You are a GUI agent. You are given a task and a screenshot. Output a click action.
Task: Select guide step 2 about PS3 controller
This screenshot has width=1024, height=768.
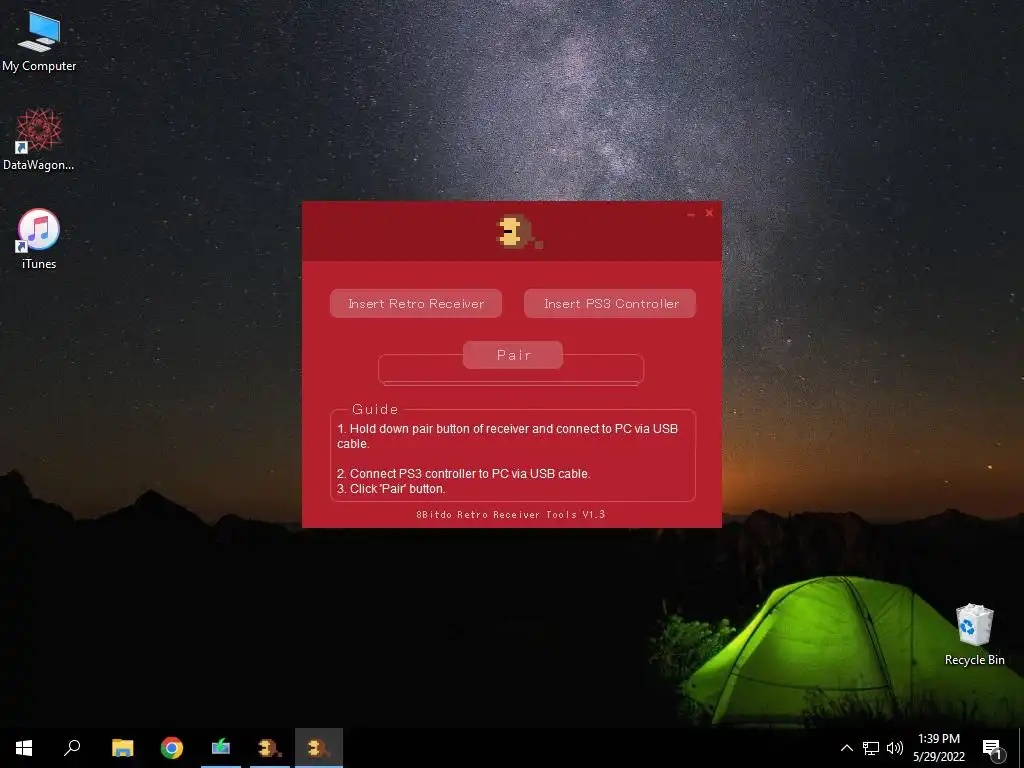pyautogui.click(x=464, y=473)
